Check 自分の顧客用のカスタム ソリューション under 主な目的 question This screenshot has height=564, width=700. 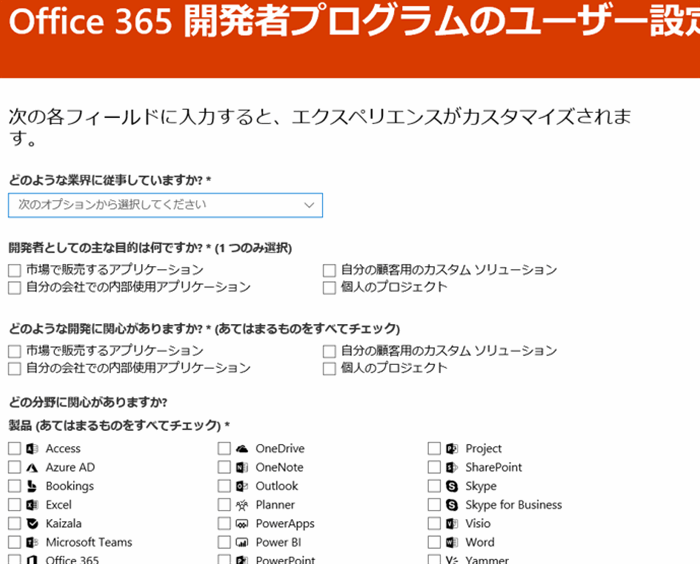tap(329, 270)
